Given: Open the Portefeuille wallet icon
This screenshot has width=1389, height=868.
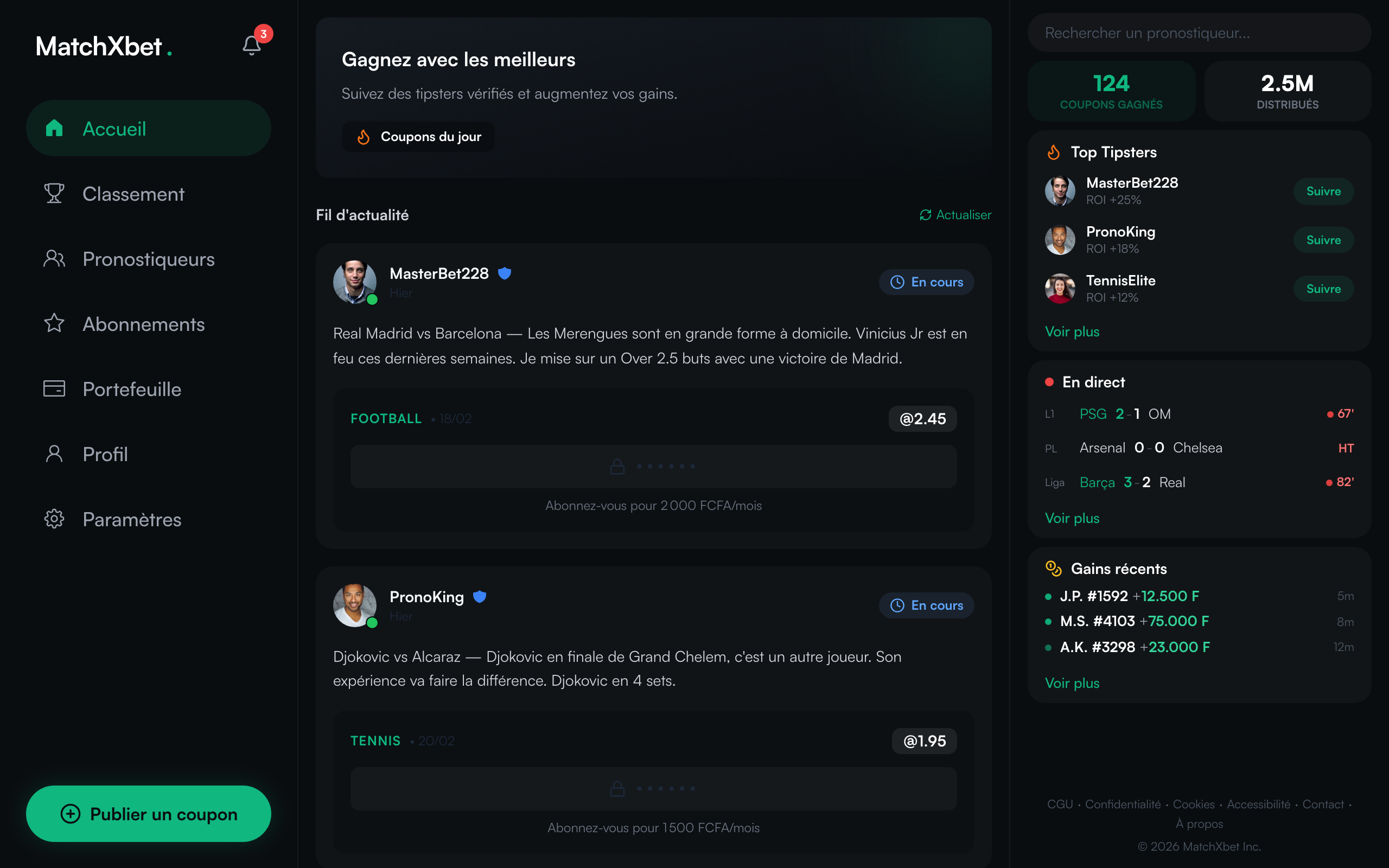Looking at the screenshot, I should click(x=54, y=388).
